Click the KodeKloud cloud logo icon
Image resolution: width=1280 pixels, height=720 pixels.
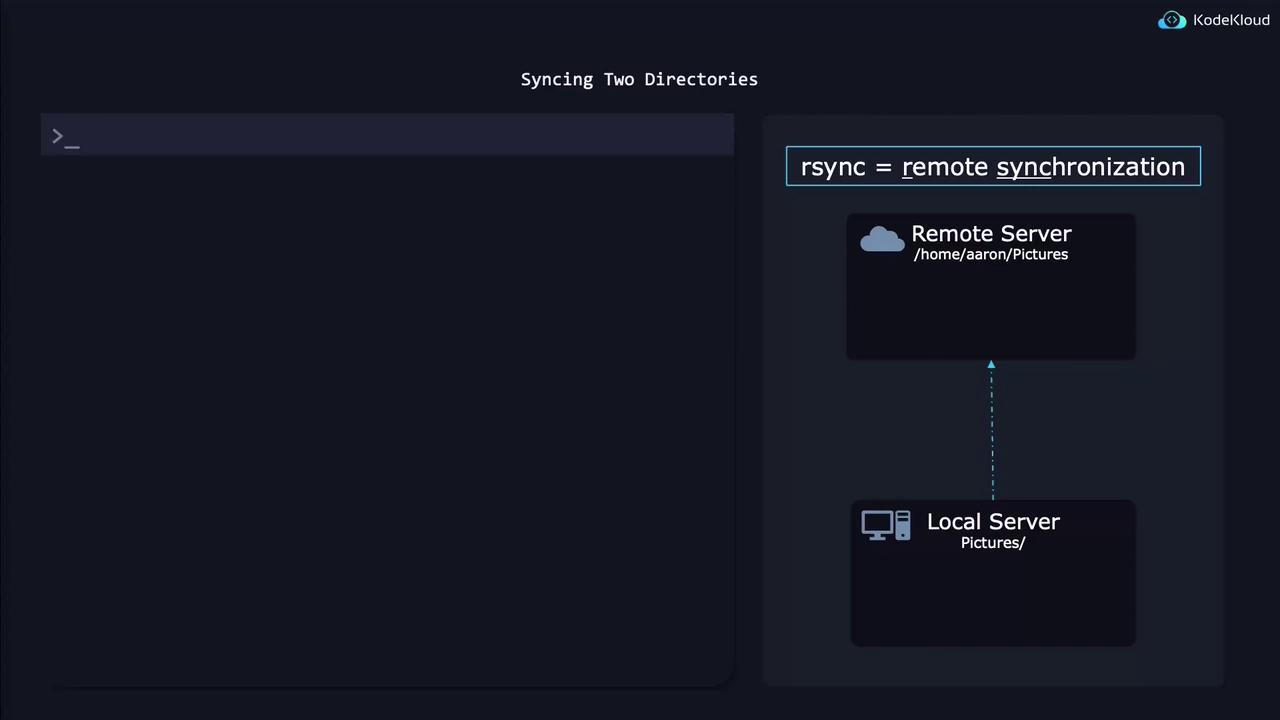(x=1172, y=21)
